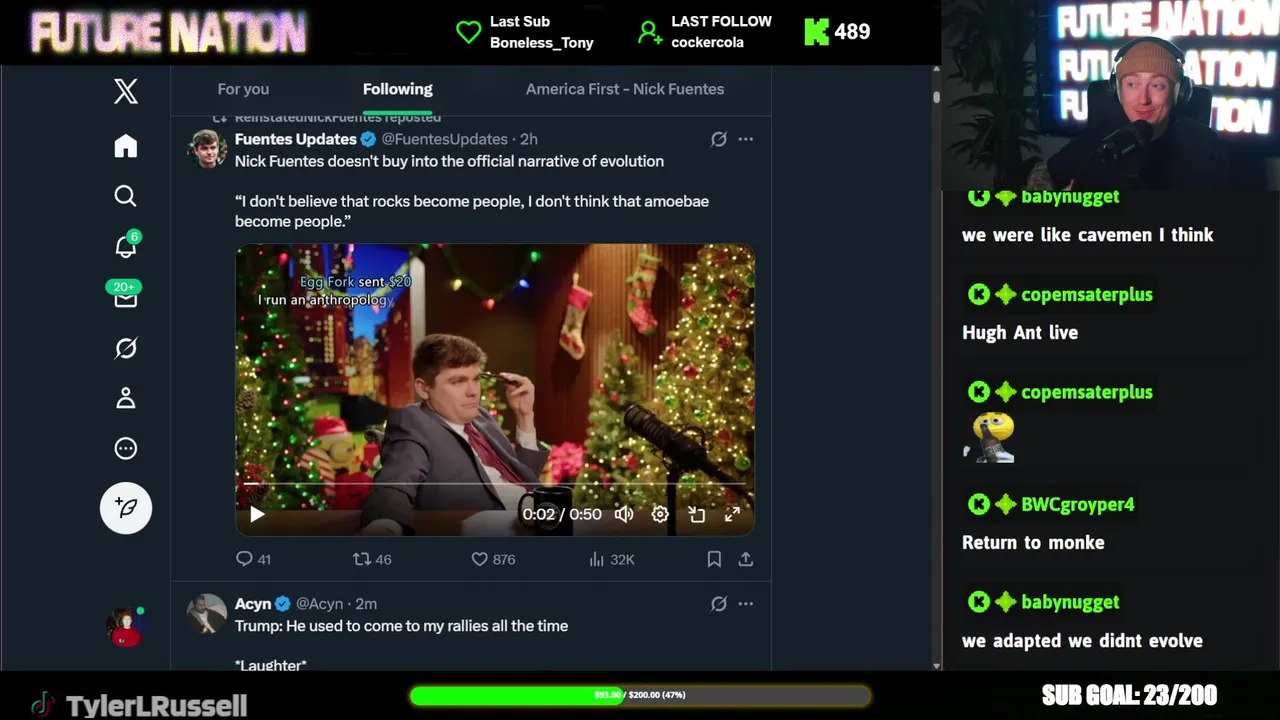Open Fuentes Updates profile avatar

[207, 149]
